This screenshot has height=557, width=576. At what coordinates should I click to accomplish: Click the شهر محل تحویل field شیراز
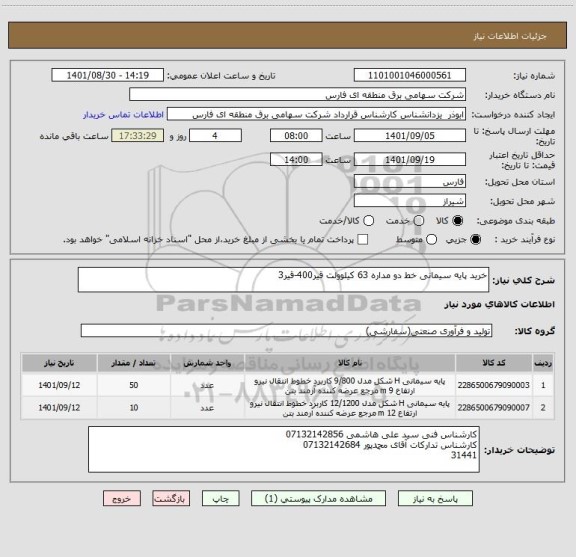tap(410, 201)
